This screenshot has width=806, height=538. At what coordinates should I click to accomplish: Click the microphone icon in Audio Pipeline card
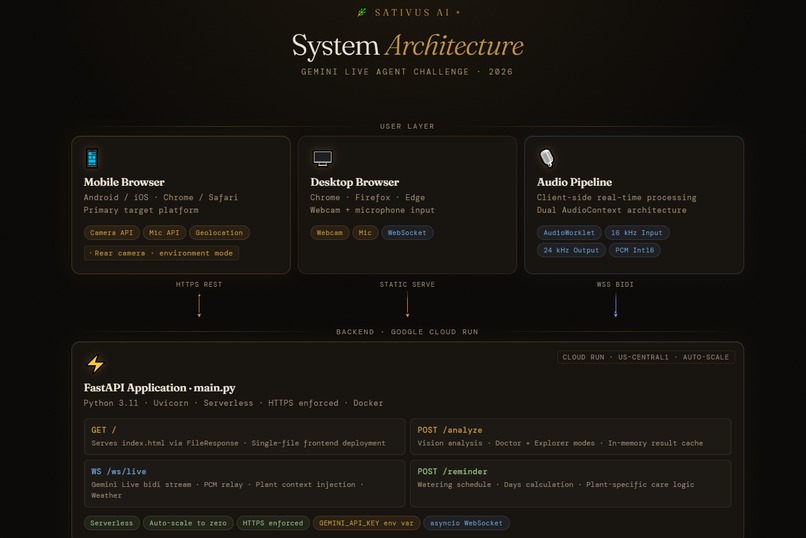click(x=546, y=158)
